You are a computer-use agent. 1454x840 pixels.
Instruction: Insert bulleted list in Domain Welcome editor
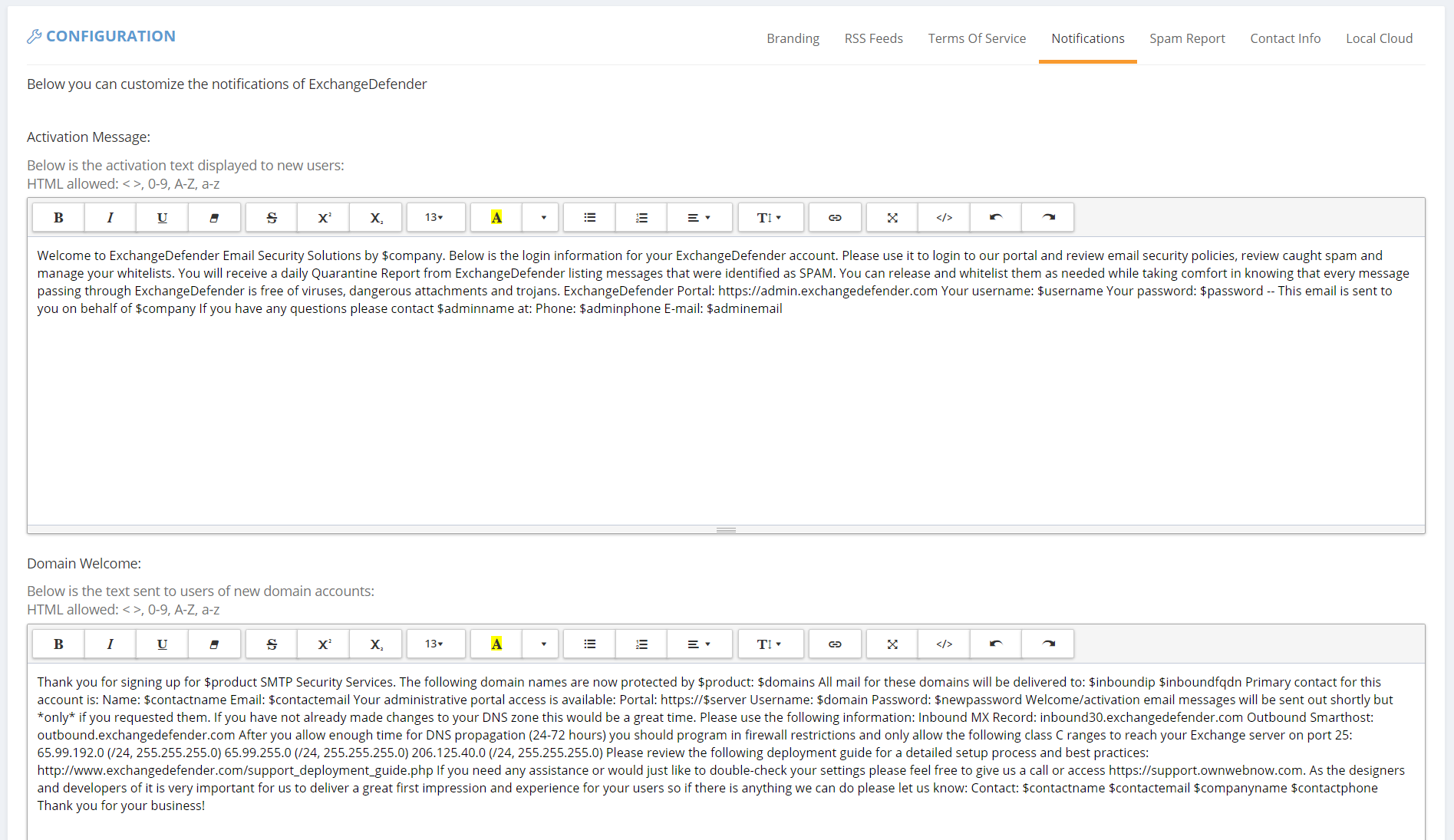click(x=589, y=644)
